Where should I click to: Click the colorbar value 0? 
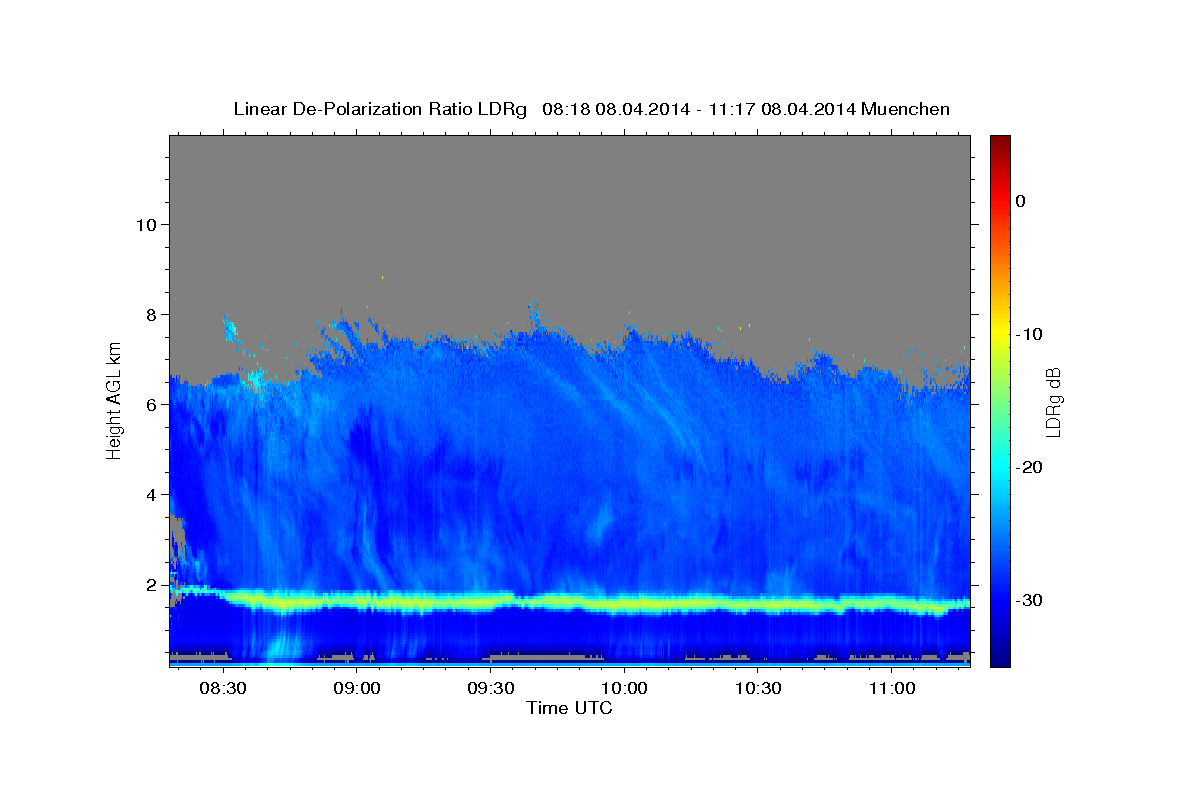pos(1021,201)
